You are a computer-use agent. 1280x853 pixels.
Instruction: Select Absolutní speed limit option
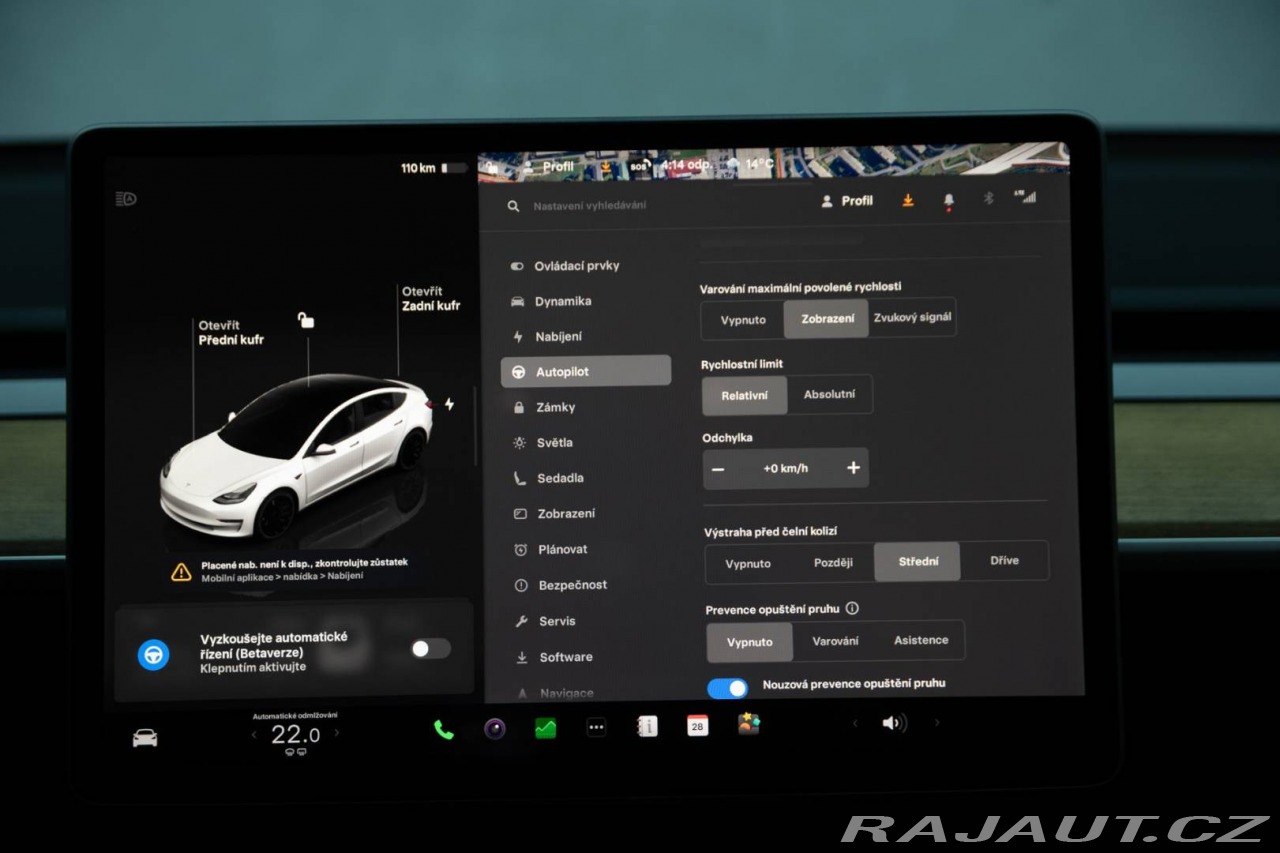click(829, 394)
